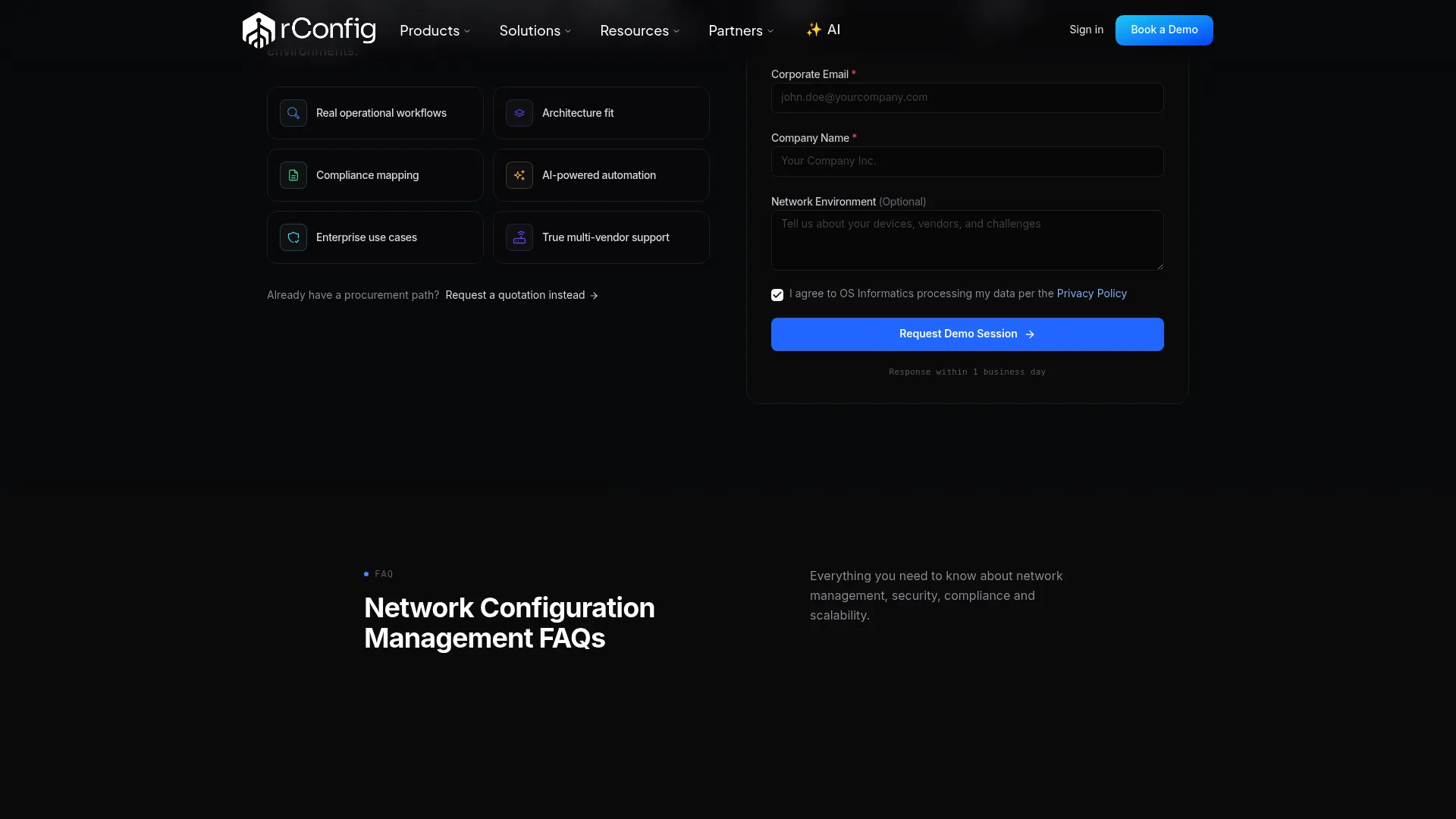Go to the AI nav item

(x=823, y=30)
